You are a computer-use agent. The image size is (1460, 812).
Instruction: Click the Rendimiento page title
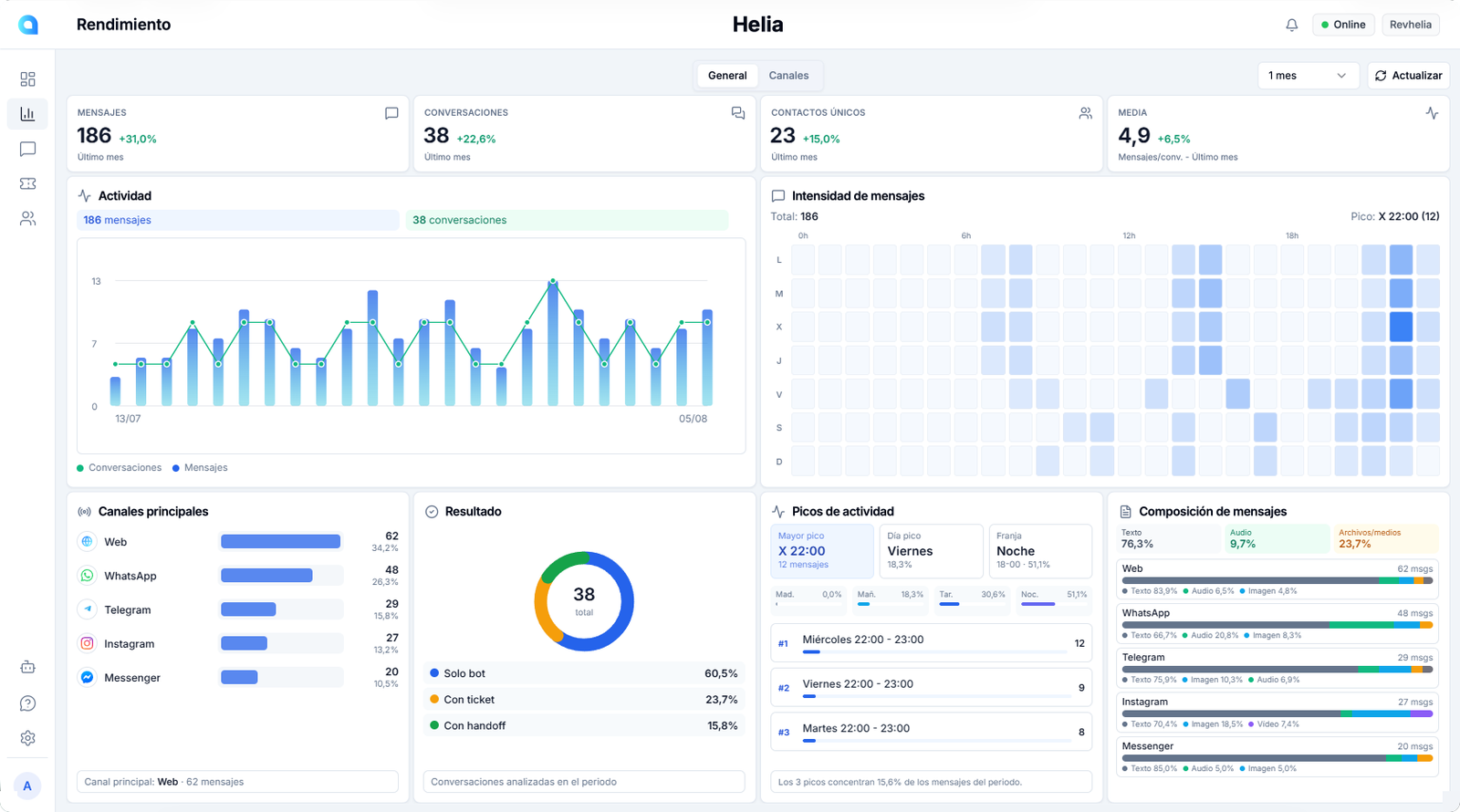pyautogui.click(x=123, y=25)
